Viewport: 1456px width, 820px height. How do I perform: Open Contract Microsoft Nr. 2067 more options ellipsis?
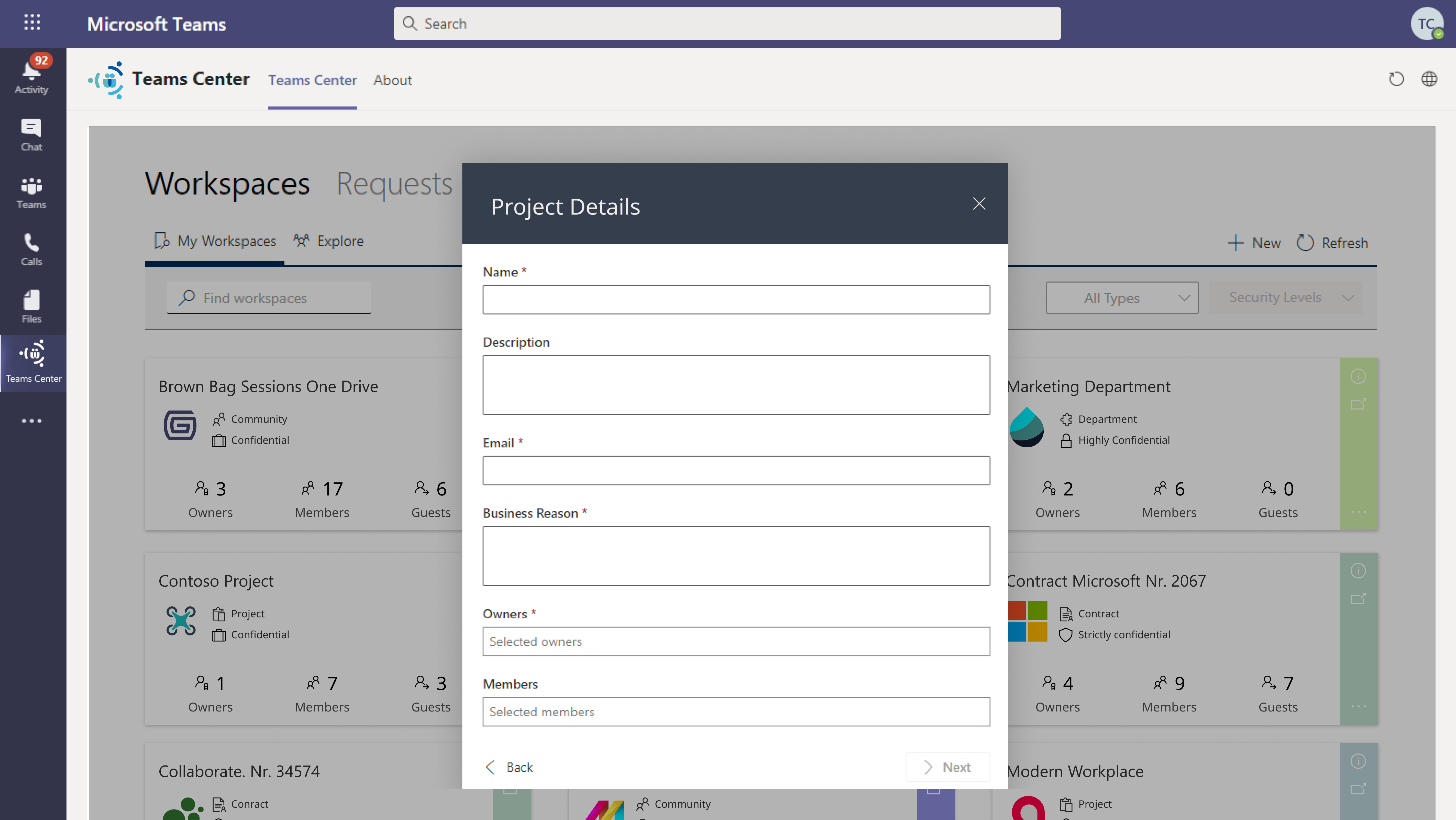pos(1358,706)
